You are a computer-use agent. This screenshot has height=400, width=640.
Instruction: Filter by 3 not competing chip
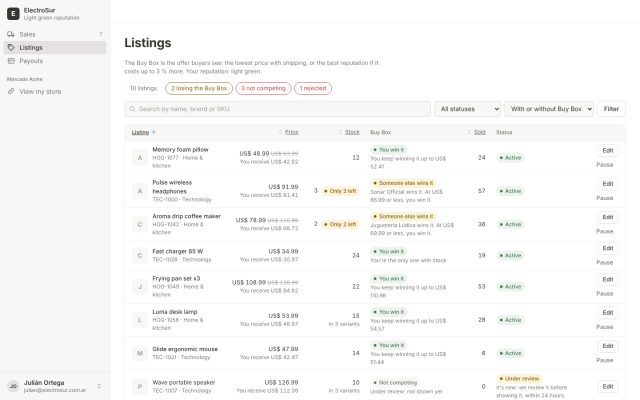263,88
